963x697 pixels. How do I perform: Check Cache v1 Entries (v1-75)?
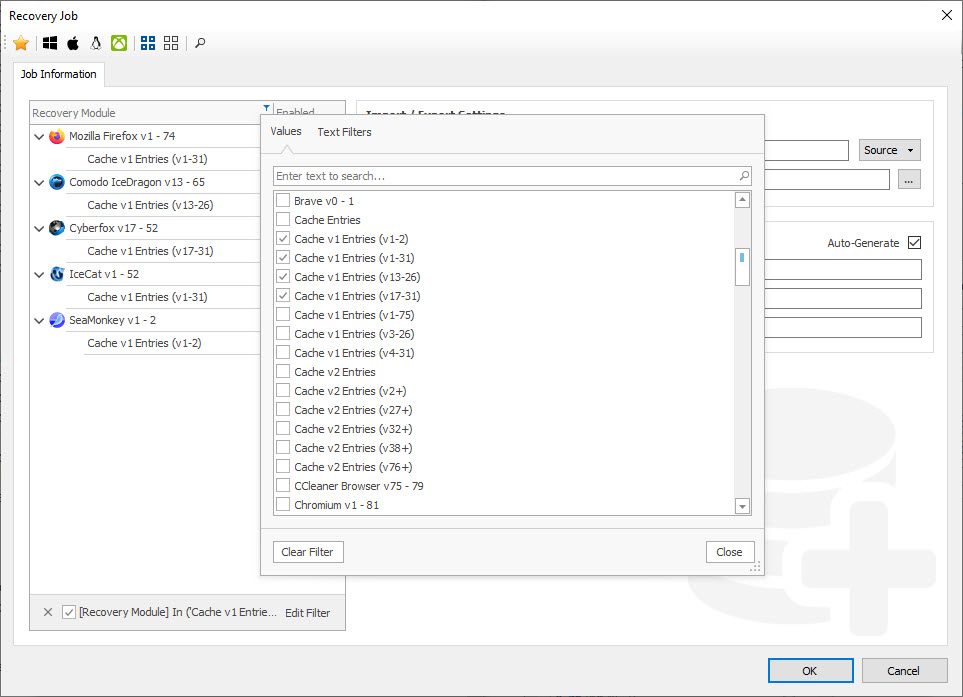click(283, 315)
